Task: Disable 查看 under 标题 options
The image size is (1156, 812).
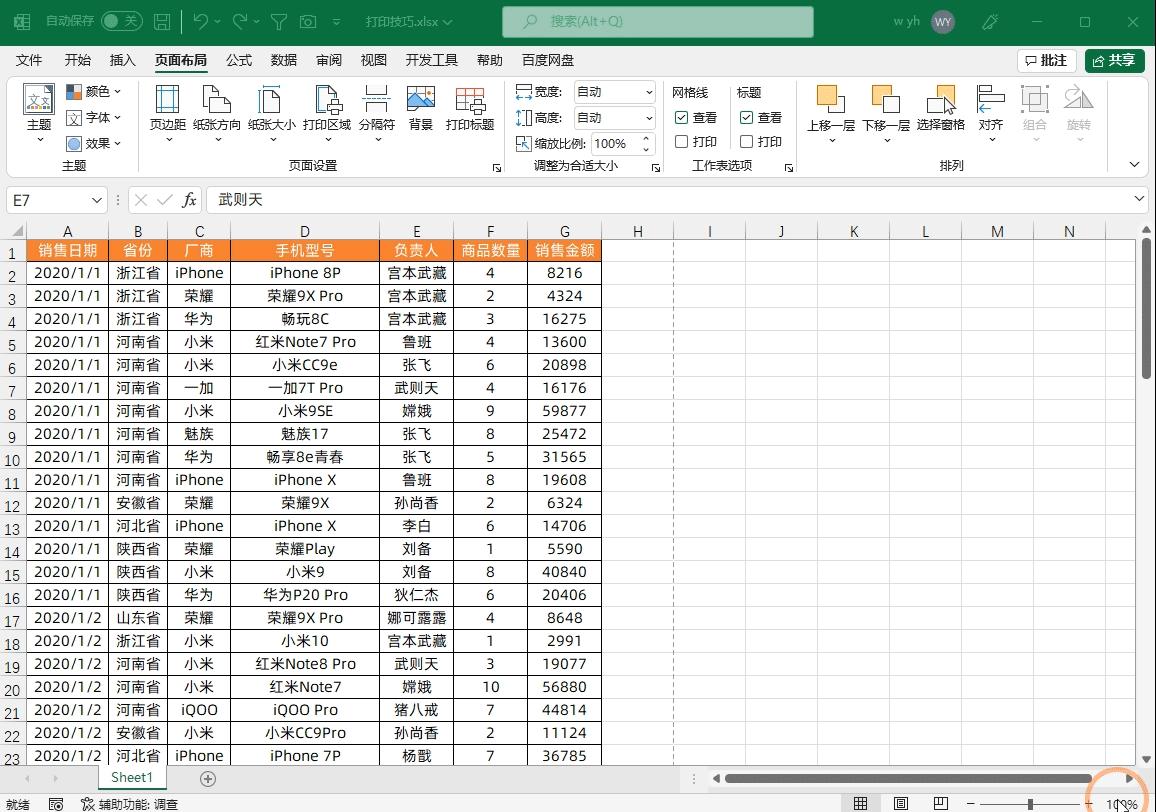Action: (746, 117)
